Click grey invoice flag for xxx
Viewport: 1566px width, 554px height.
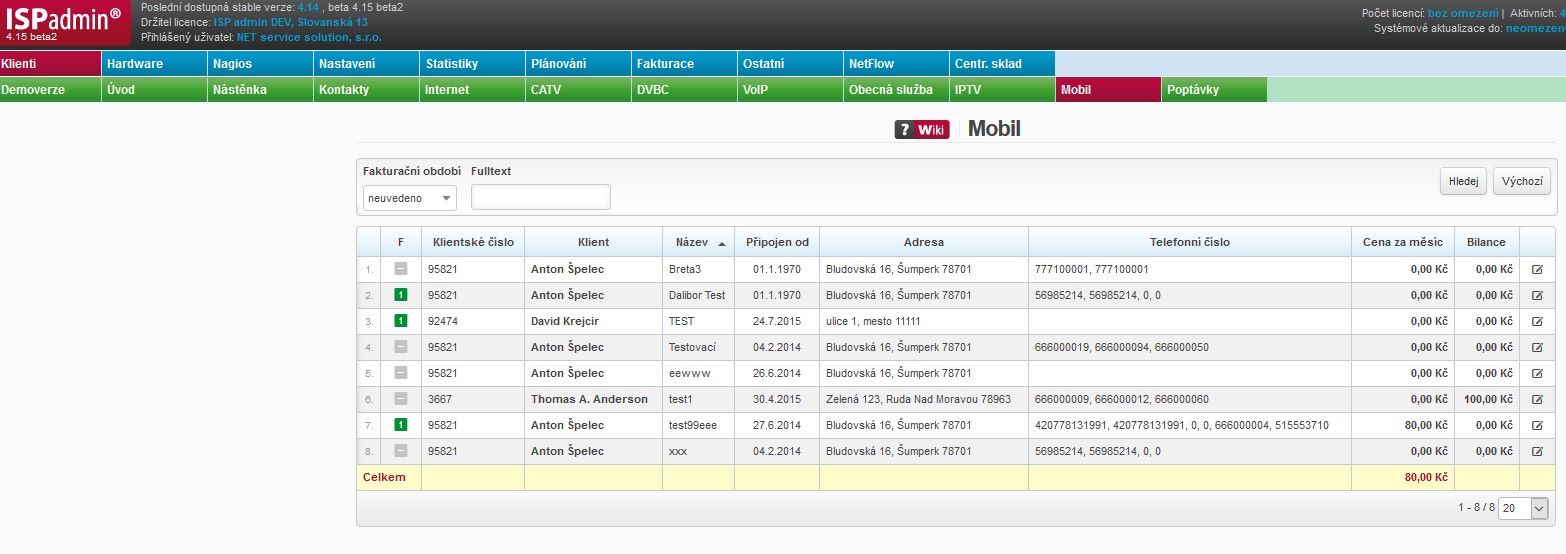tap(401, 451)
